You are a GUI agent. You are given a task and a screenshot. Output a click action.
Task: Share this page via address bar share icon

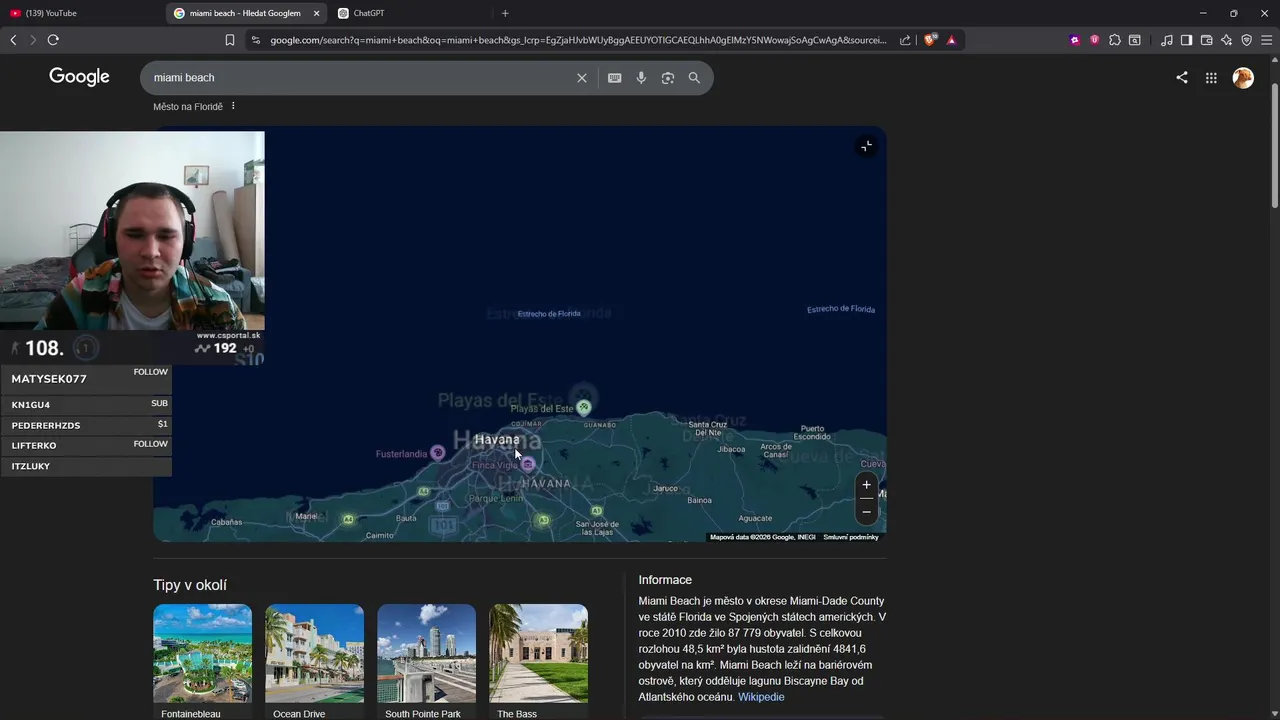click(905, 40)
